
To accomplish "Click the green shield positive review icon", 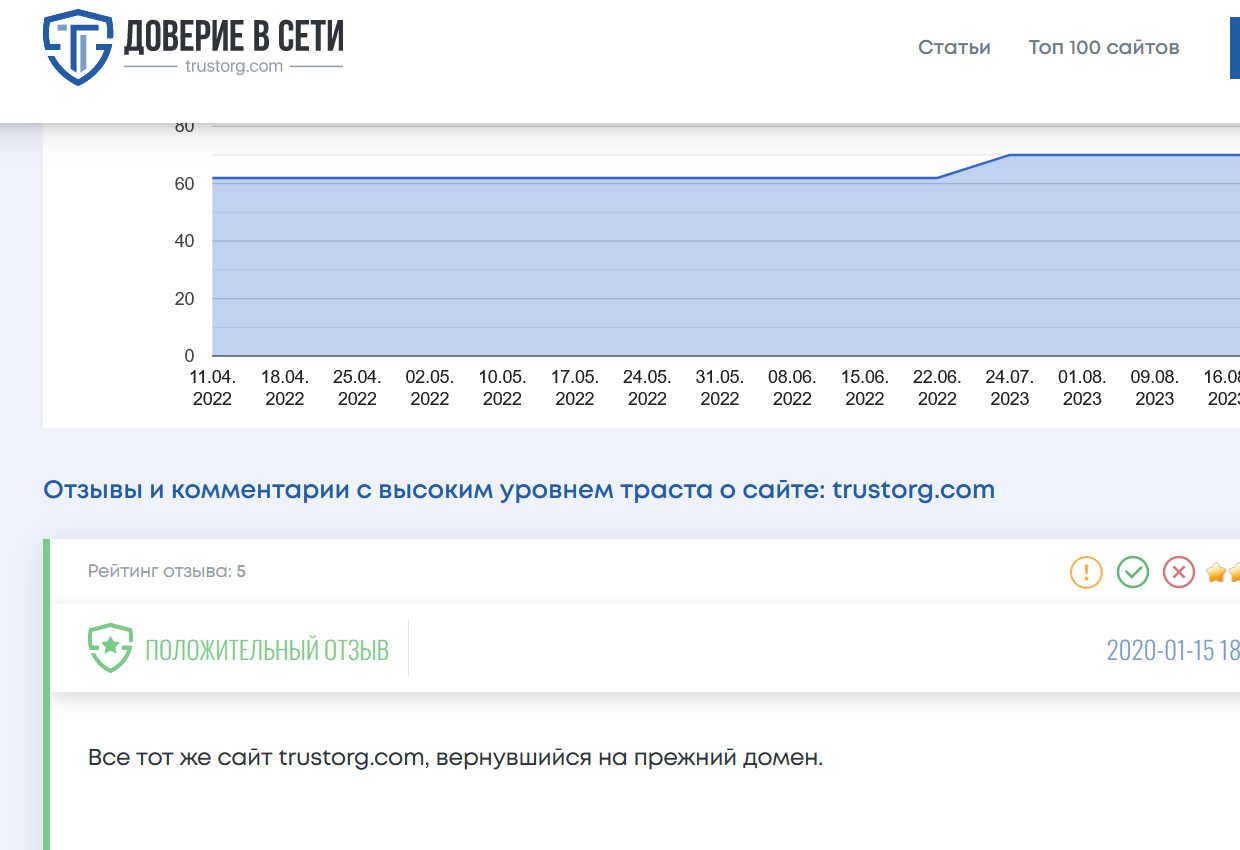I will [x=110, y=649].
